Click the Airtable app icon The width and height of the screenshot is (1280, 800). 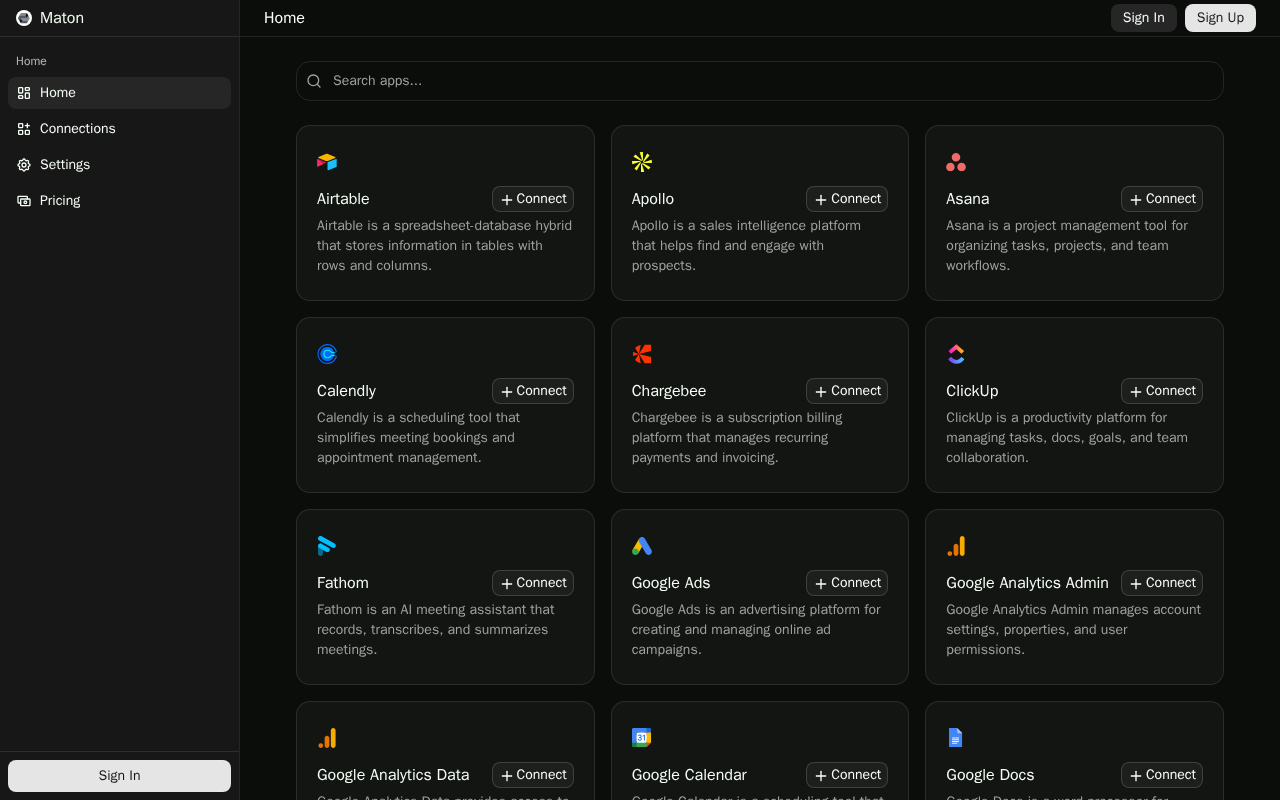pos(327,162)
